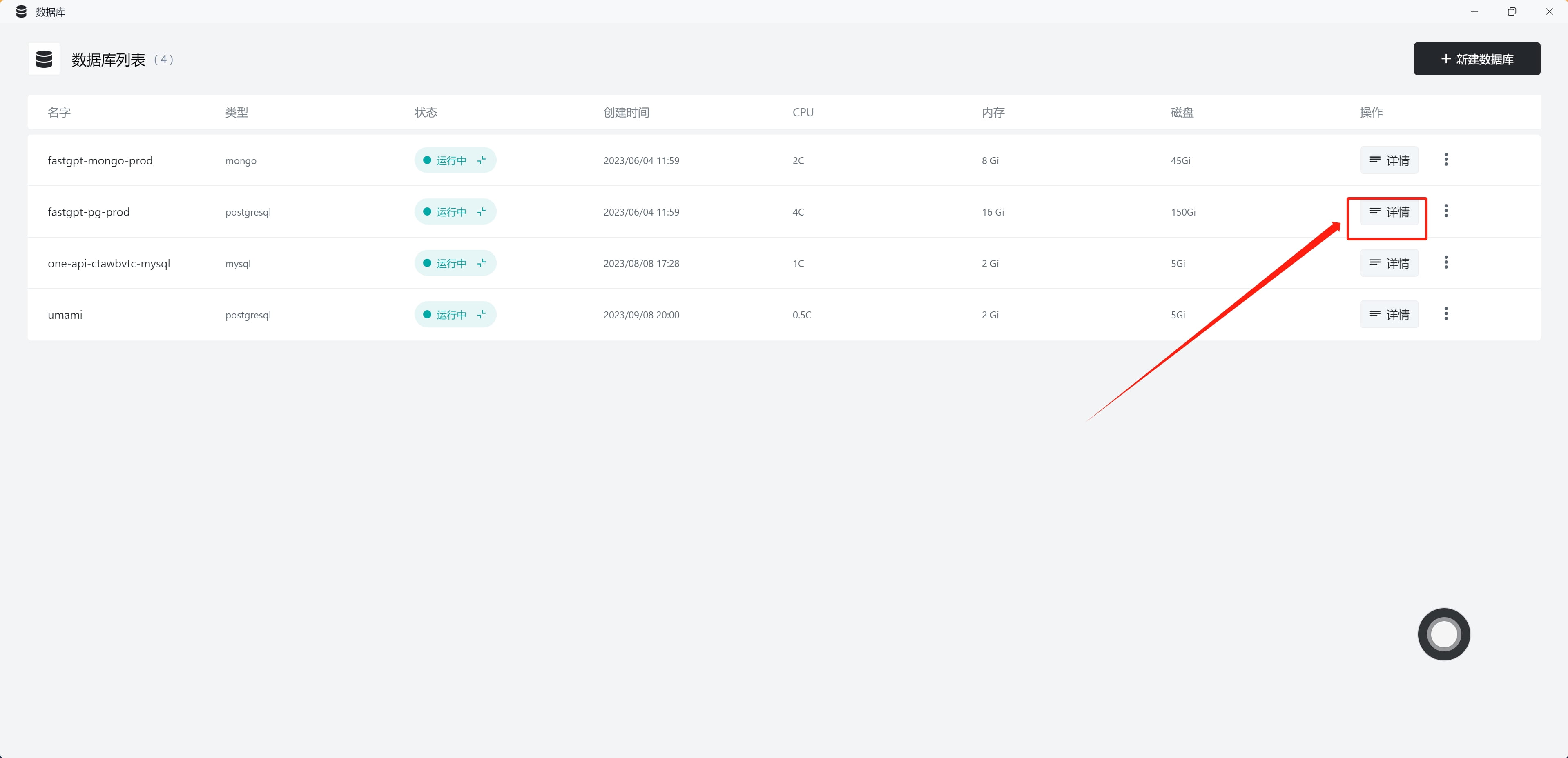The image size is (1568, 758).
Task: View 详情 of one-api-ctawbvtc-mysql
Action: tap(1388, 263)
